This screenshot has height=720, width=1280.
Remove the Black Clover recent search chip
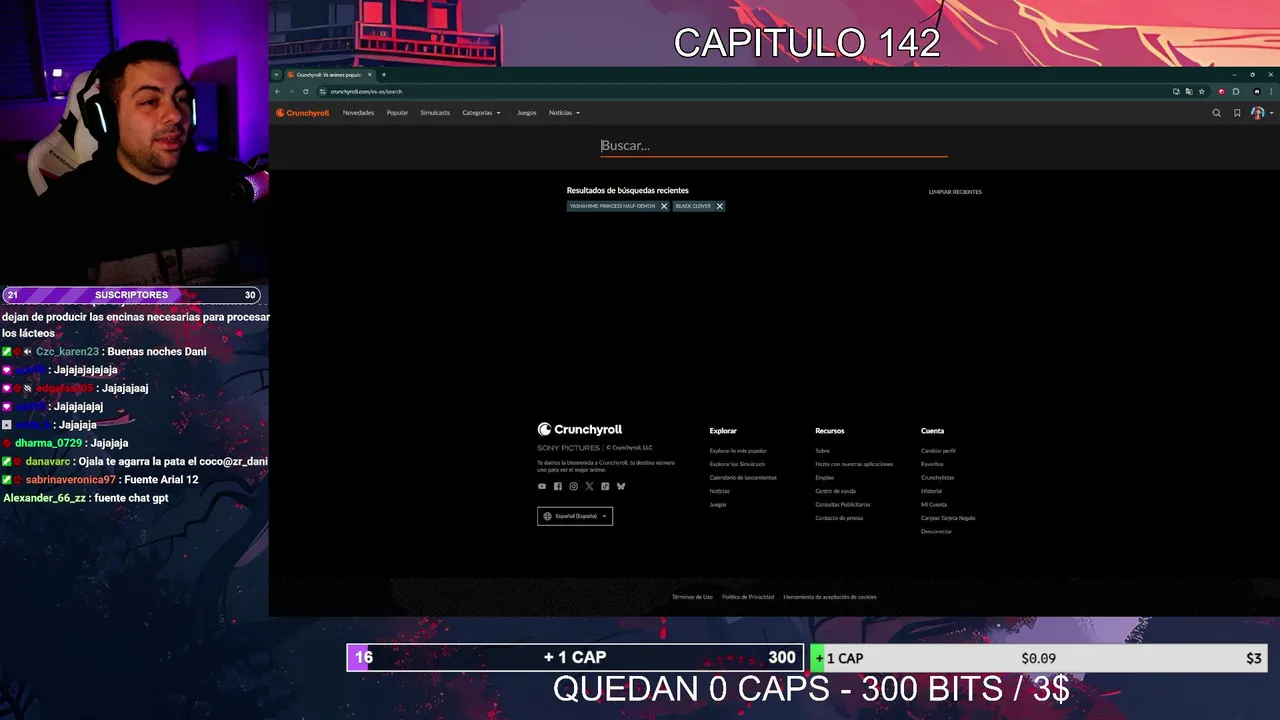coord(719,206)
